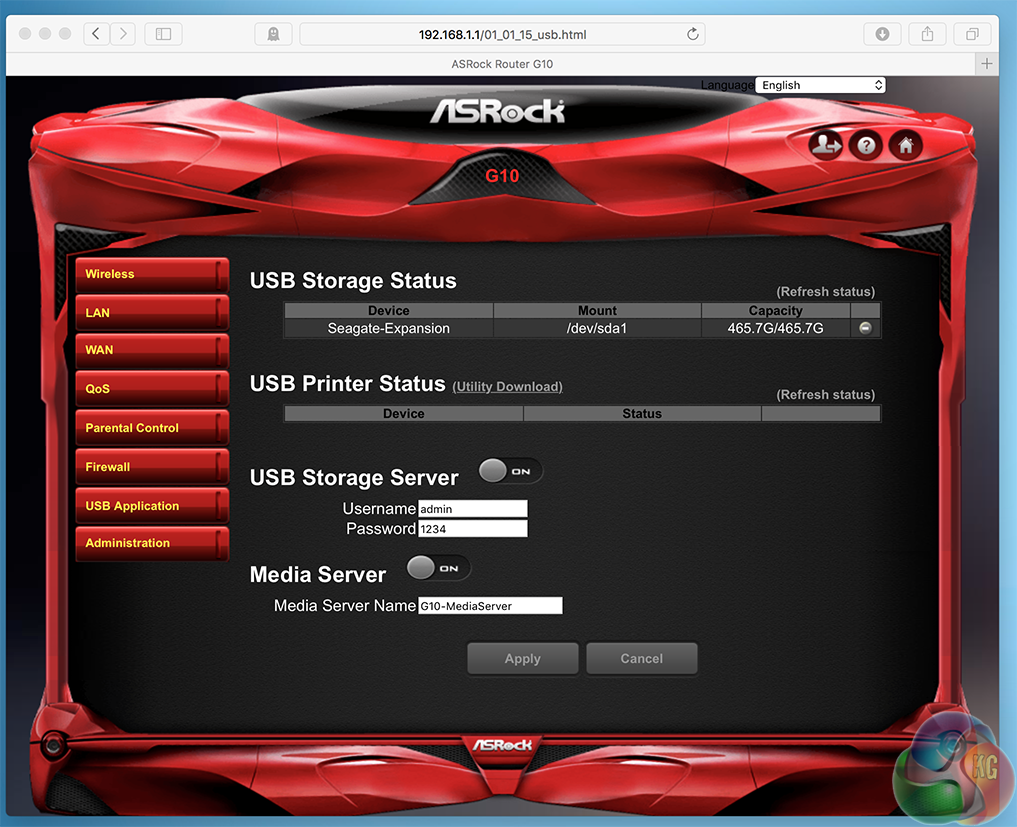
Task: Open the Parental Control menu
Action: tap(152, 428)
